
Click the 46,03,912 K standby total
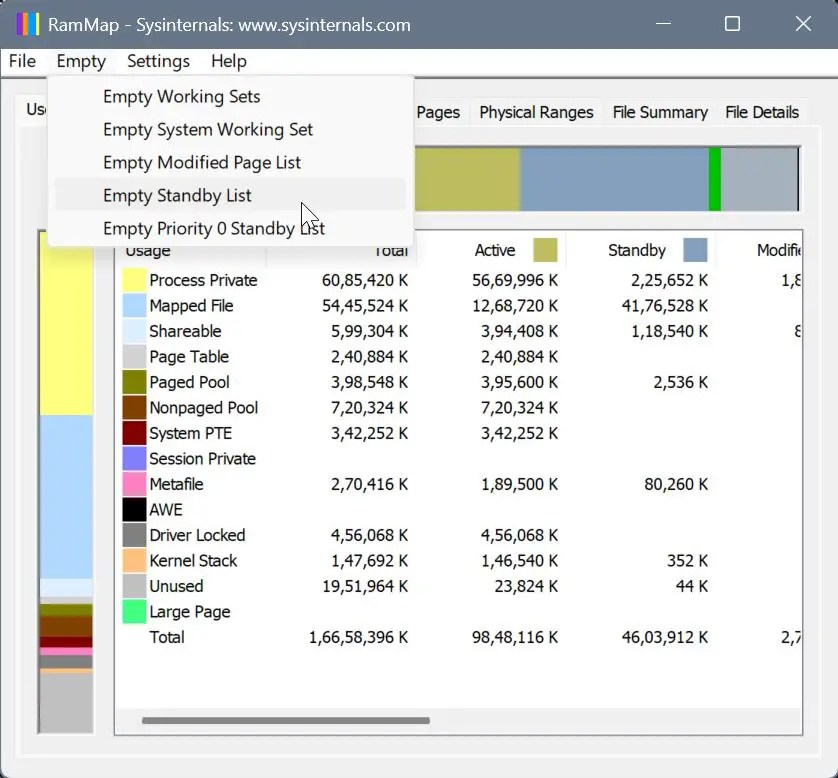click(x=664, y=637)
